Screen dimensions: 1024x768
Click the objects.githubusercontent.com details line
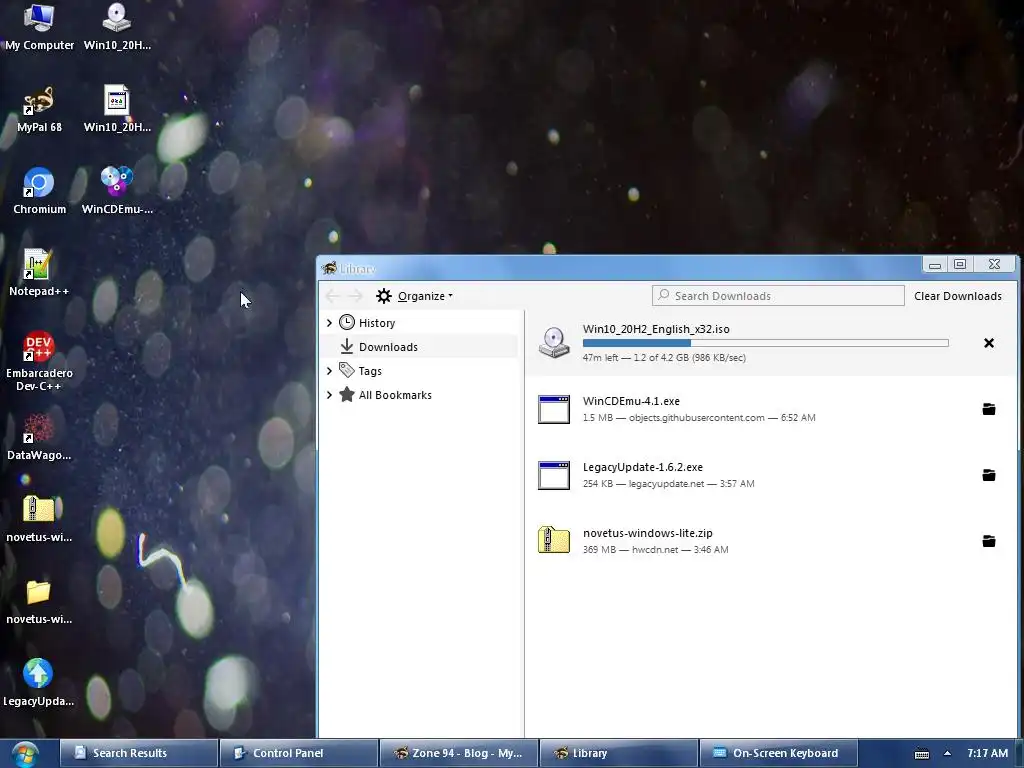pyautogui.click(x=699, y=418)
